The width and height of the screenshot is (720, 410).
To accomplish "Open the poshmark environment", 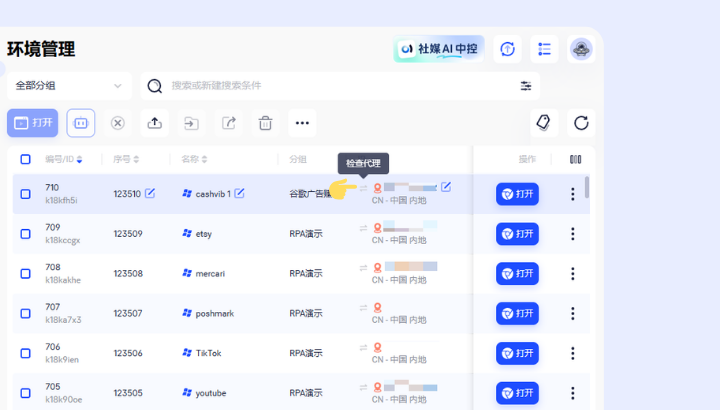I will (517, 313).
